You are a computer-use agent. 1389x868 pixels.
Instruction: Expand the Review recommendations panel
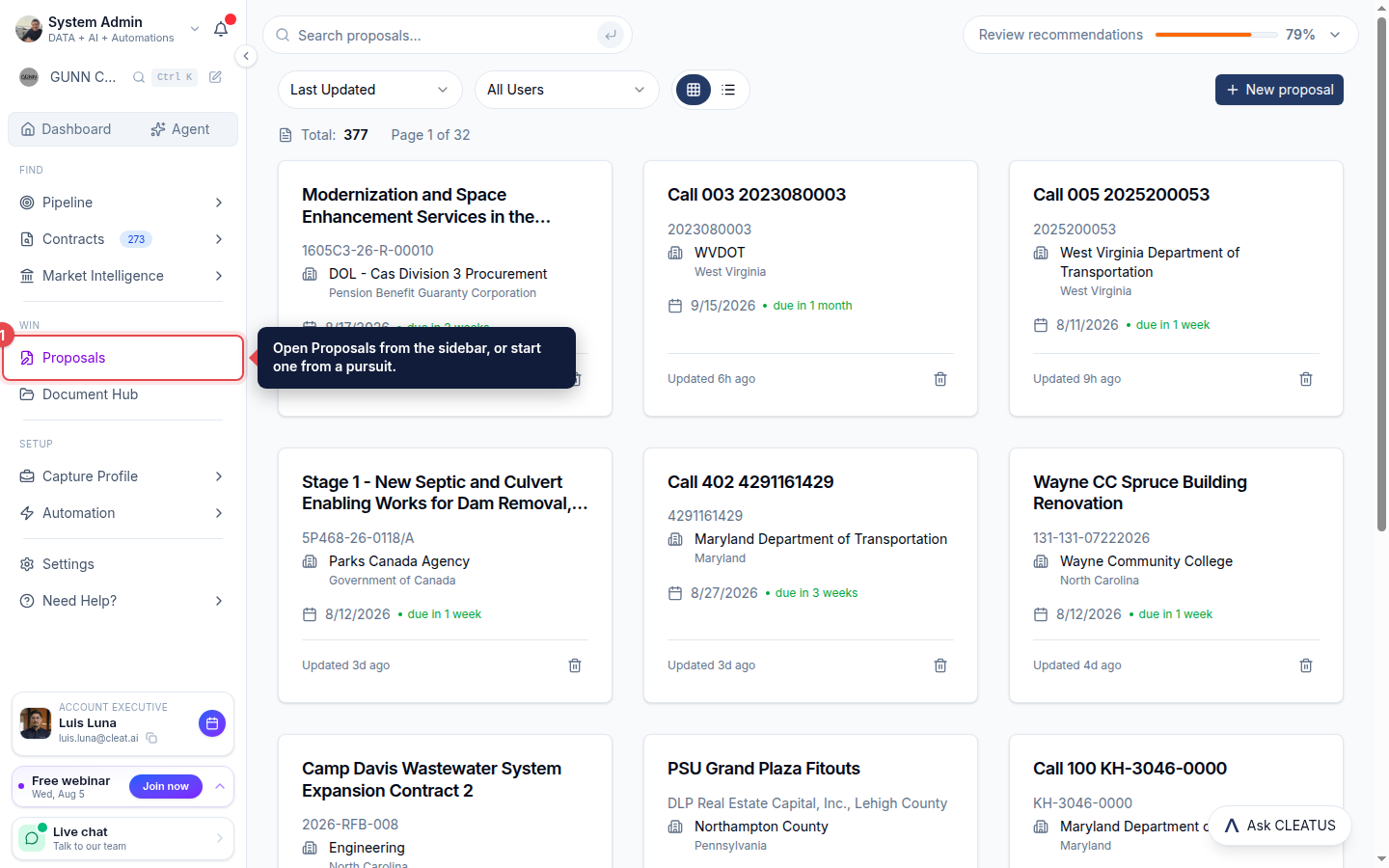click(x=1335, y=35)
